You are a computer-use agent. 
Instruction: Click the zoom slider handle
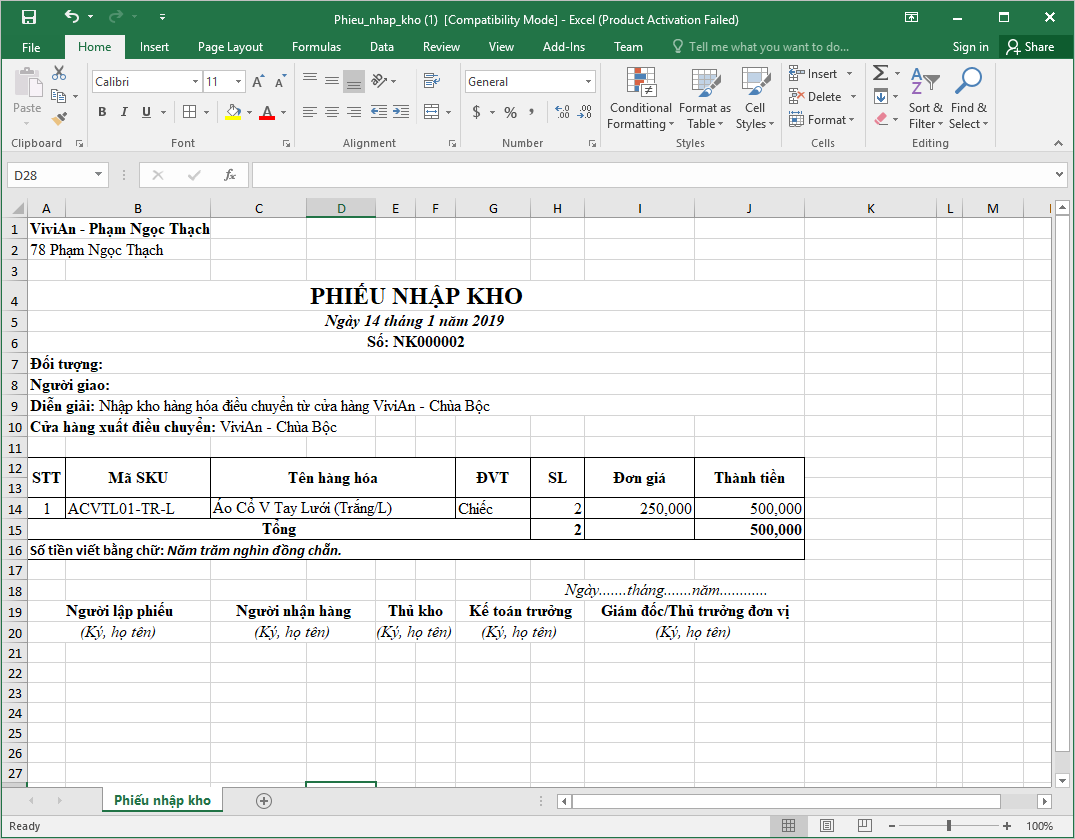949,826
